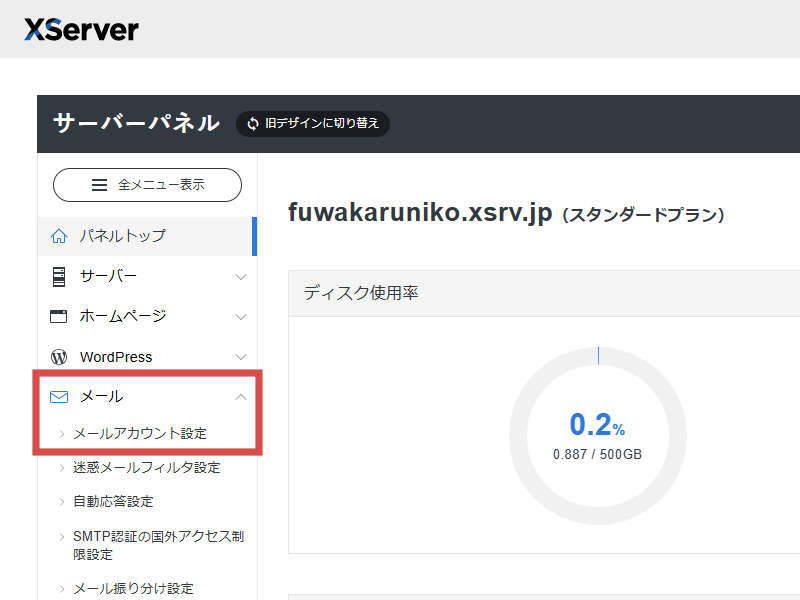This screenshot has height=600, width=800.
Task: Click the arrow before メール振り分け設定
Action: (62, 589)
